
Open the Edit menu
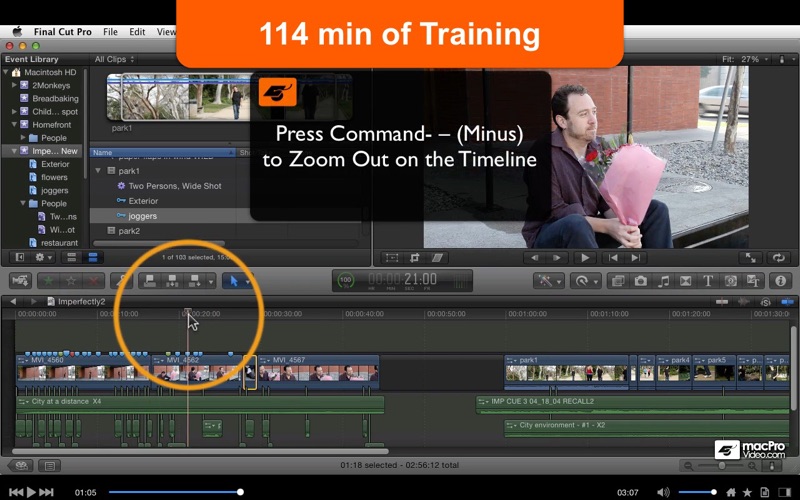pos(137,32)
